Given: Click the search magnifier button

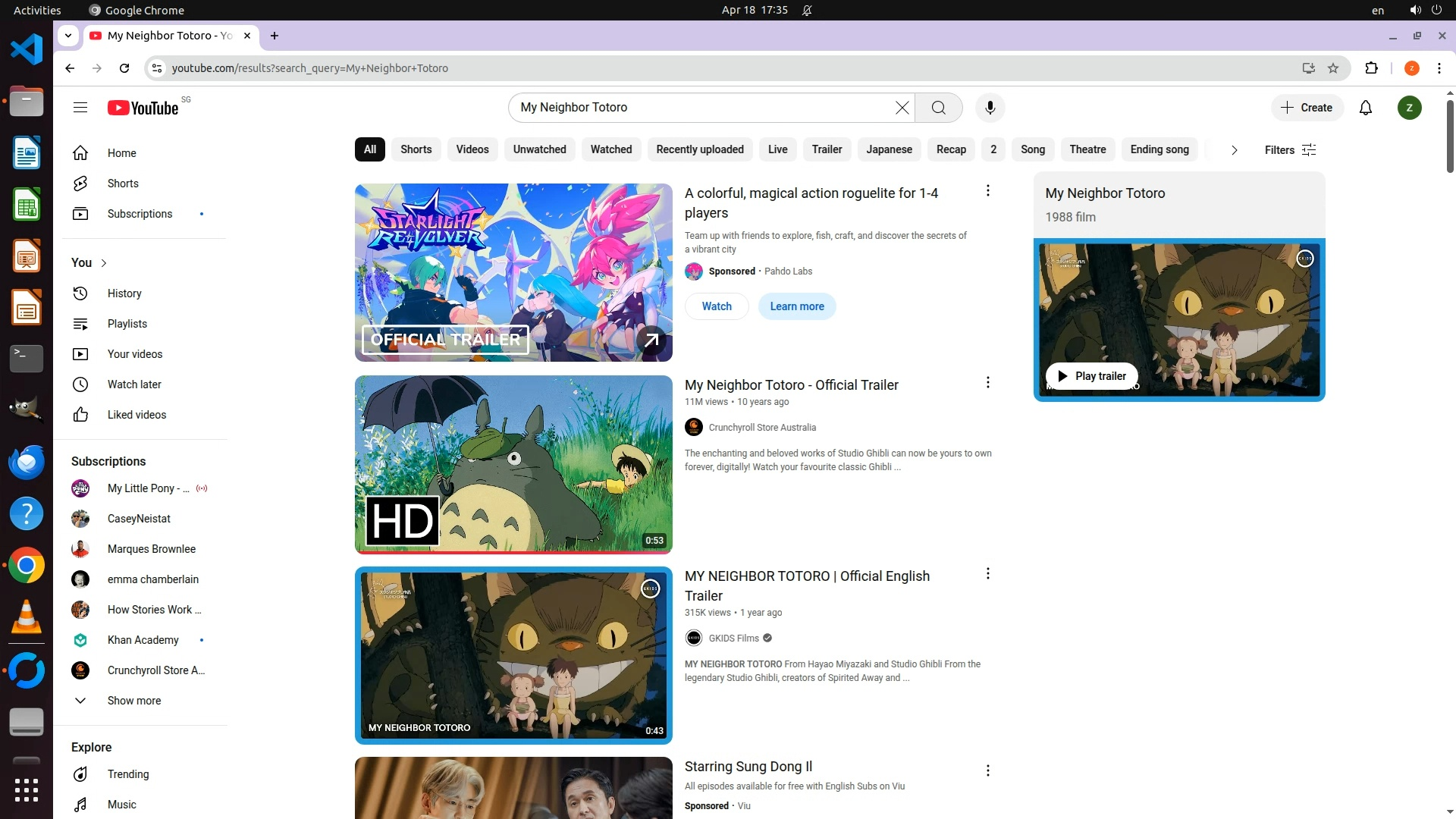Looking at the screenshot, I should click(x=938, y=108).
